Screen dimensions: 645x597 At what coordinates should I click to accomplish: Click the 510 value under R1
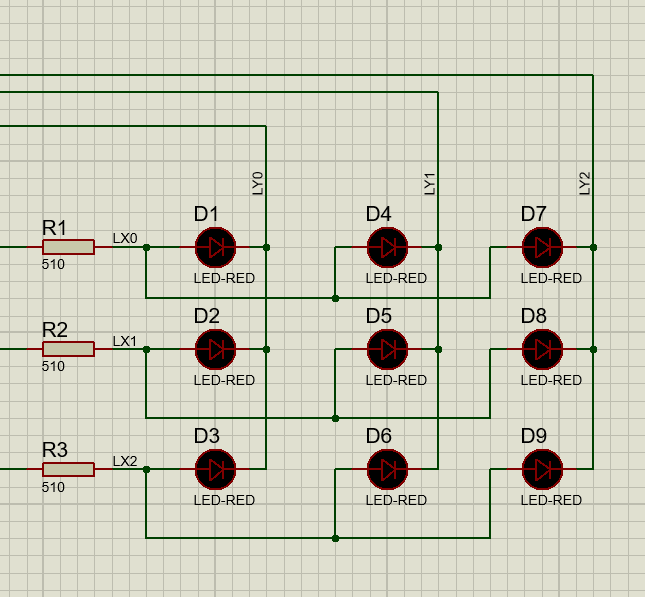(x=53, y=264)
